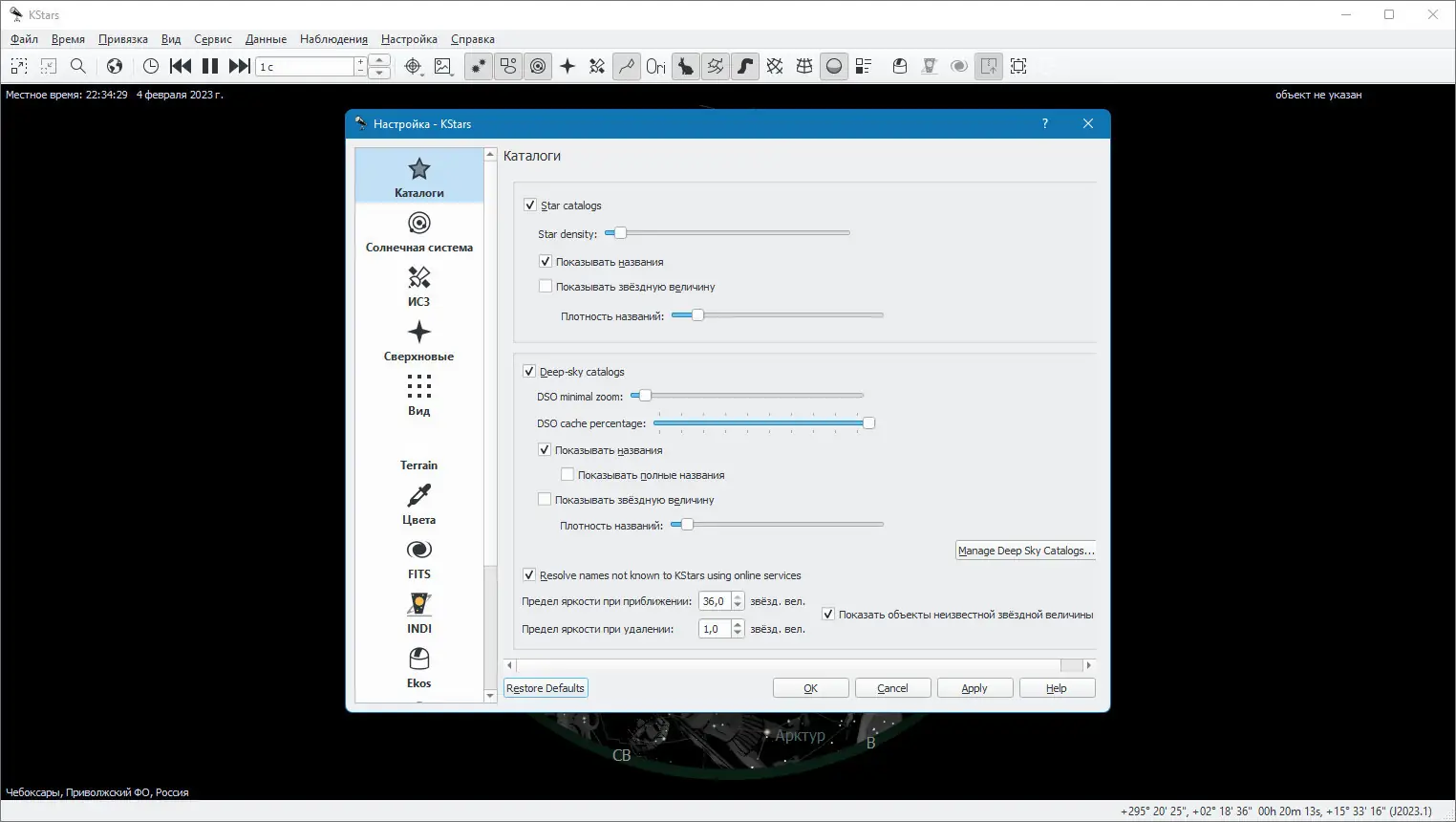Decrease time step with down arrow
1456x822 pixels.
tap(379, 73)
